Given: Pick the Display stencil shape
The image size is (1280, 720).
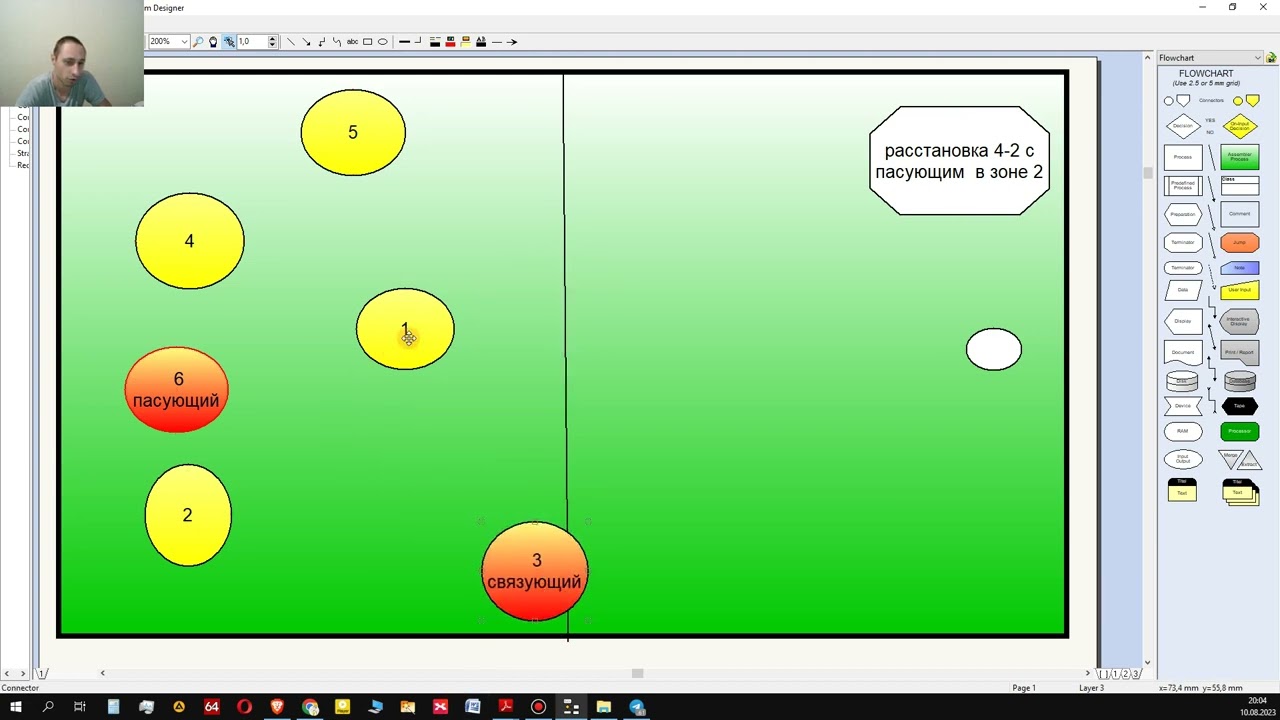Looking at the screenshot, I should [x=1183, y=321].
